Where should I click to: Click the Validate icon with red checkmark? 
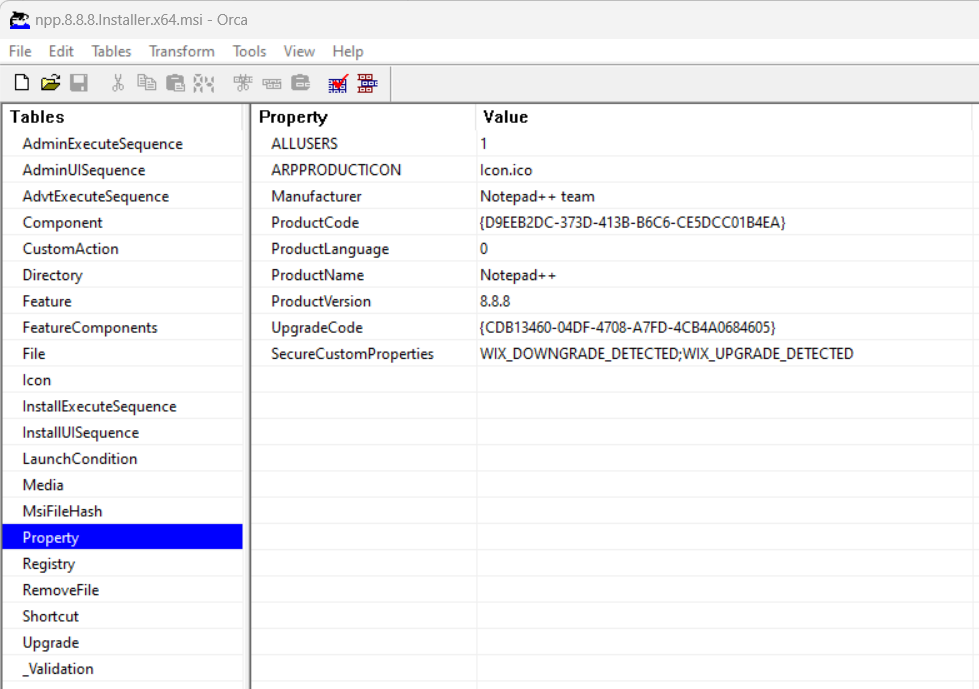coord(337,83)
